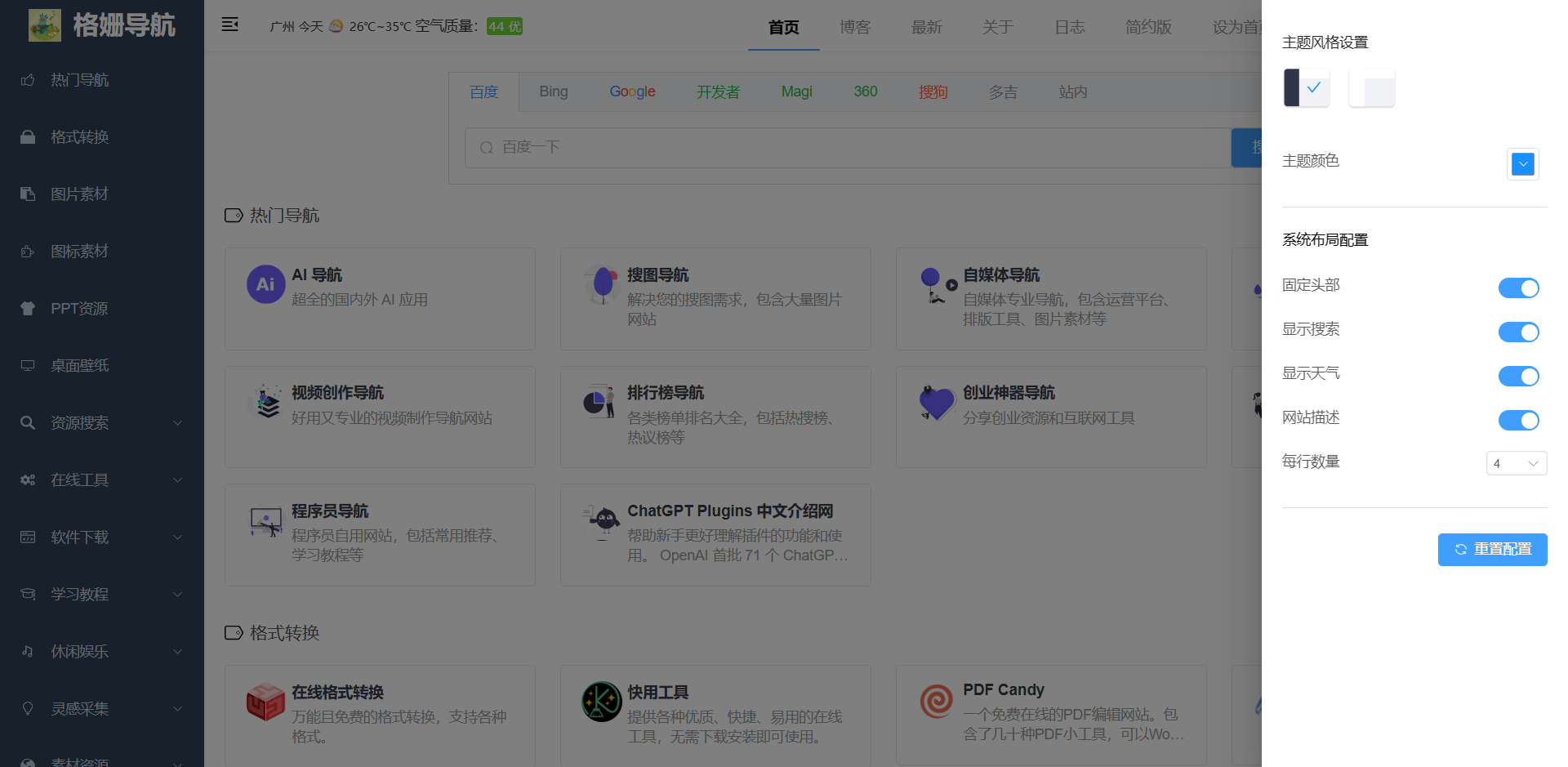The width and height of the screenshot is (1568, 767).
Task: Open the 每行数量 dropdown
Action: pyautogui.click(x=1517, y=463)
